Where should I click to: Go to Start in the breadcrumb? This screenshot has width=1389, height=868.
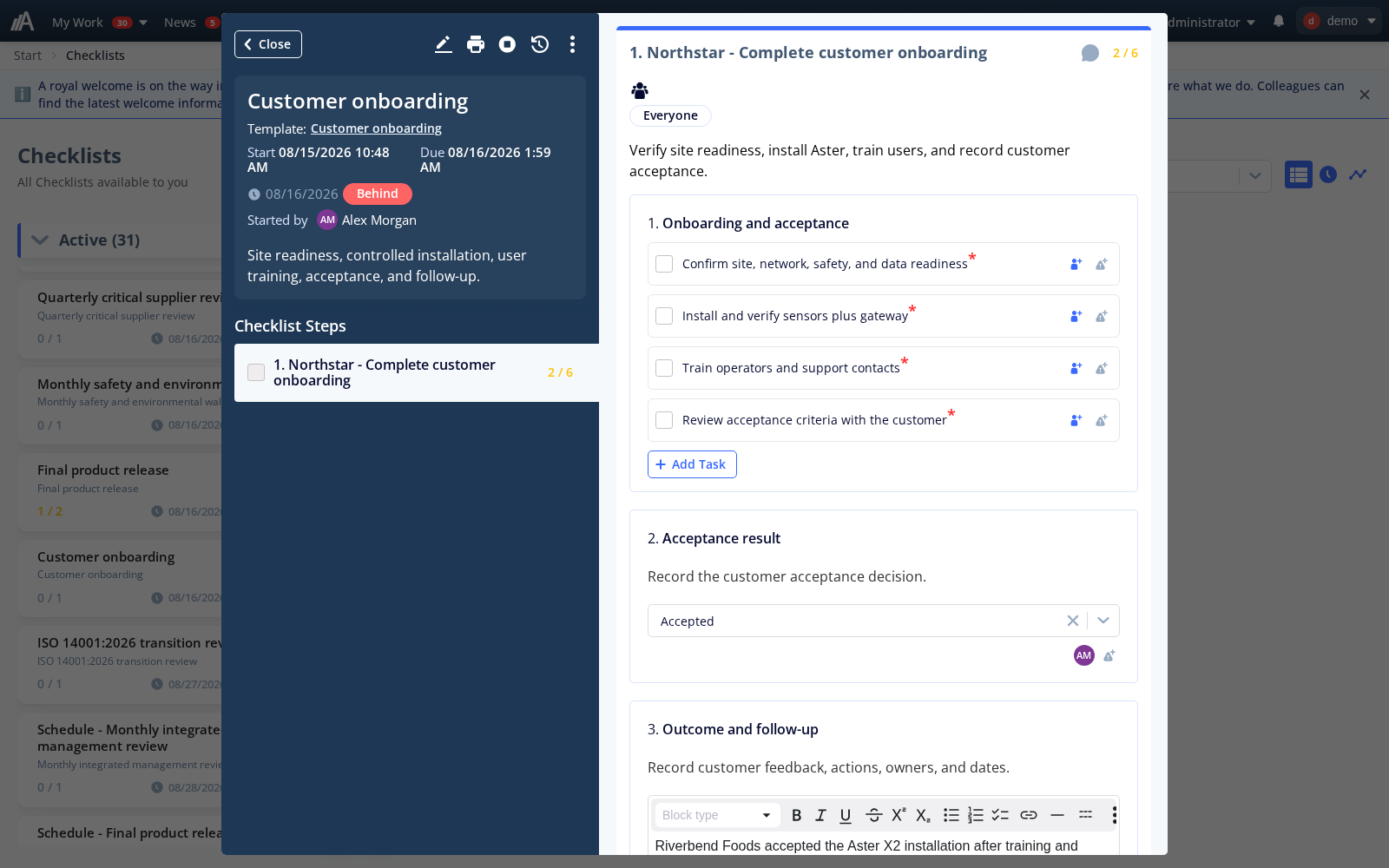coord(28,56)
